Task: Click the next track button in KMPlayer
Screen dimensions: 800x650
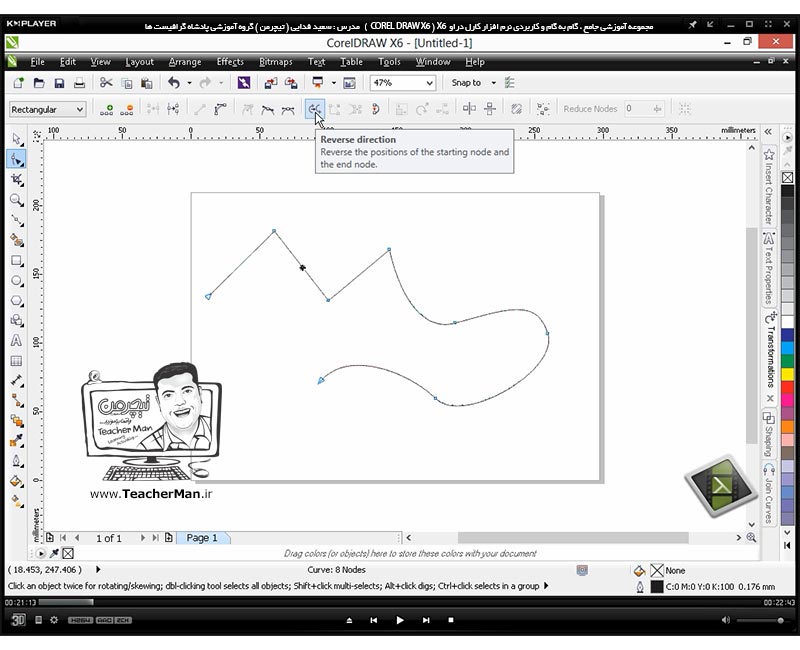Action: (x=426, y=620)
